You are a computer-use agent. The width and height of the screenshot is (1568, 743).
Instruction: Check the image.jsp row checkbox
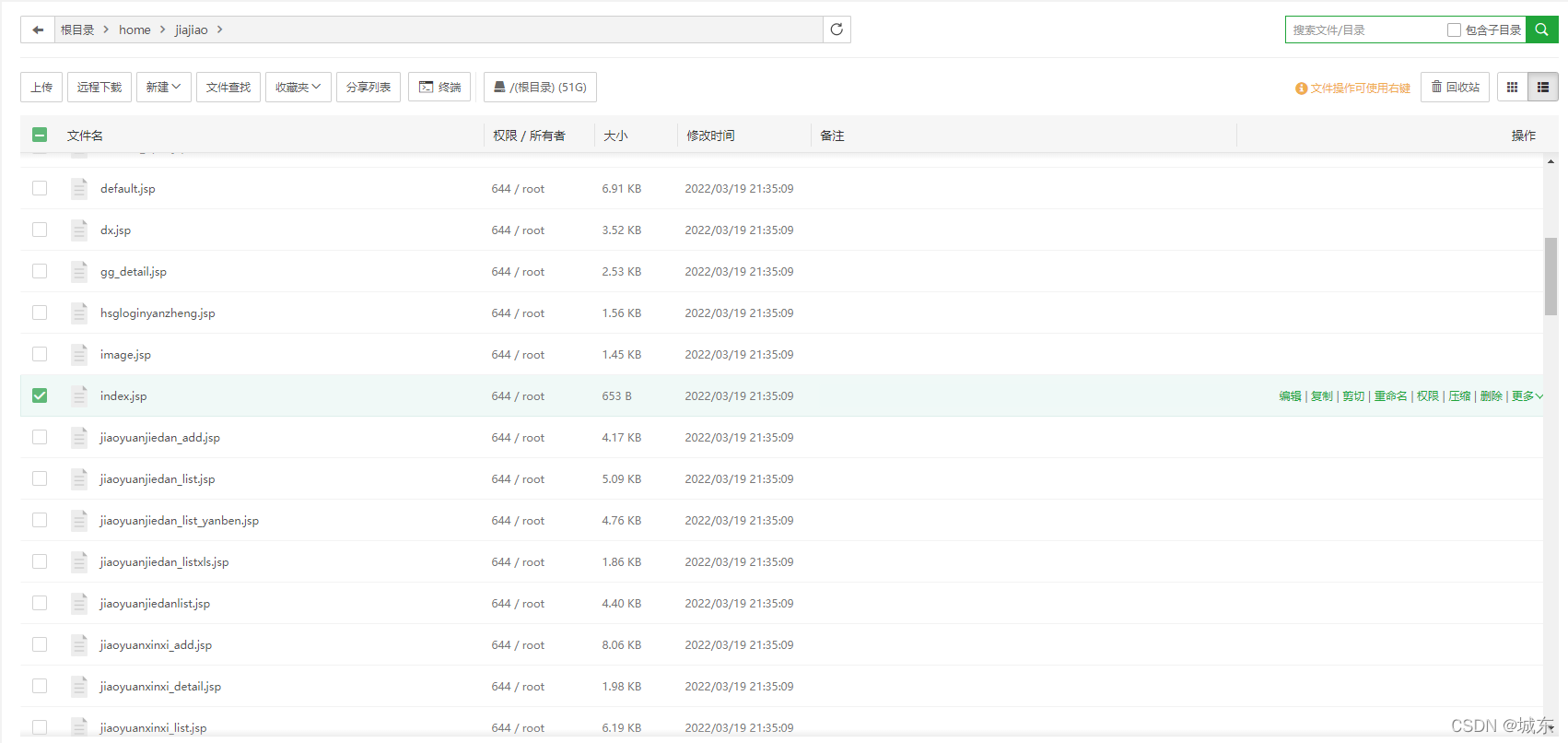(x=40, y=354)
